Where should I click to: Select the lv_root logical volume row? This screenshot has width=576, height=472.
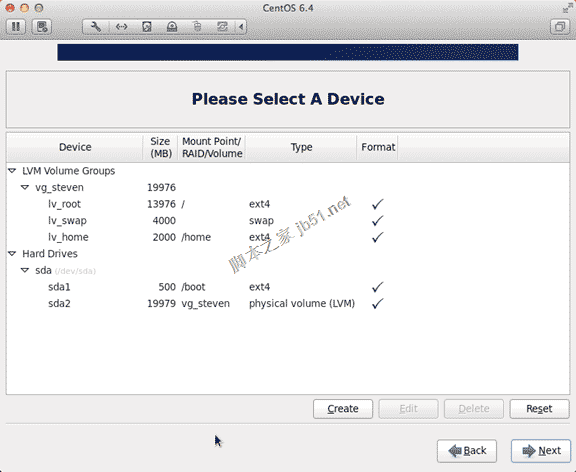[288, 204]
